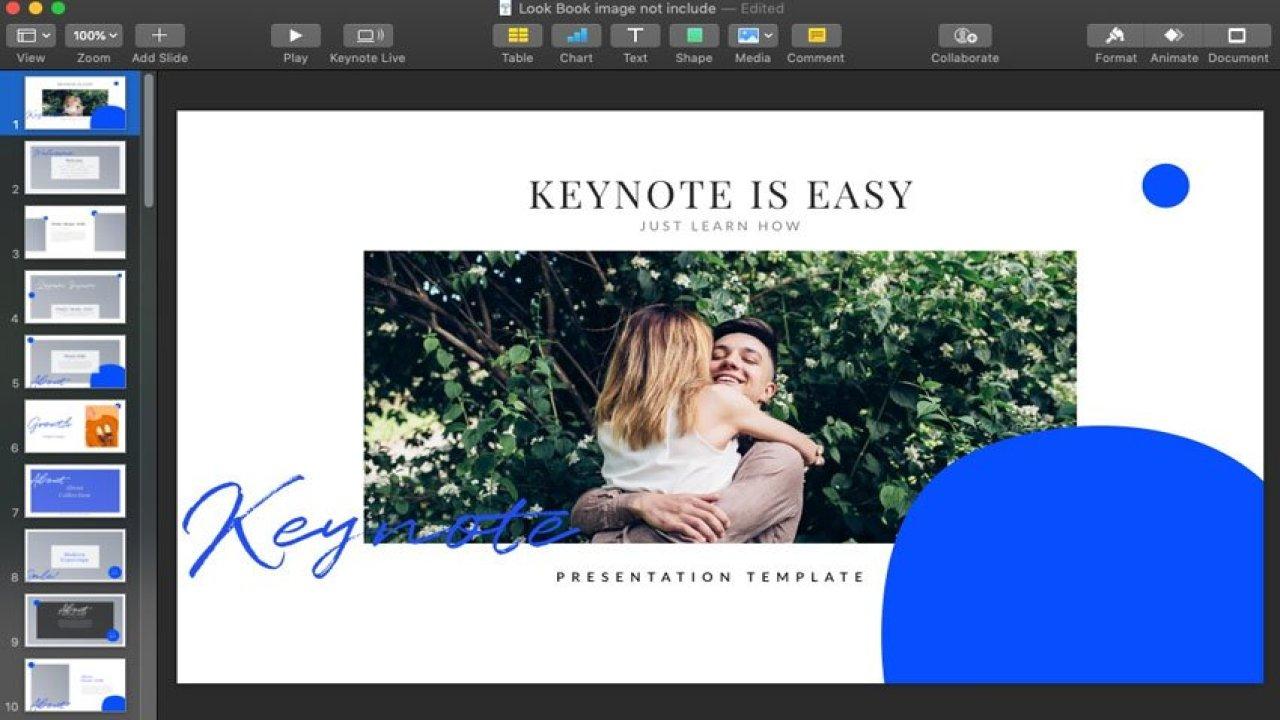Viewport: 1280px width, 720px height.
Task: Insert a Shape
Action: click(693, 38)
